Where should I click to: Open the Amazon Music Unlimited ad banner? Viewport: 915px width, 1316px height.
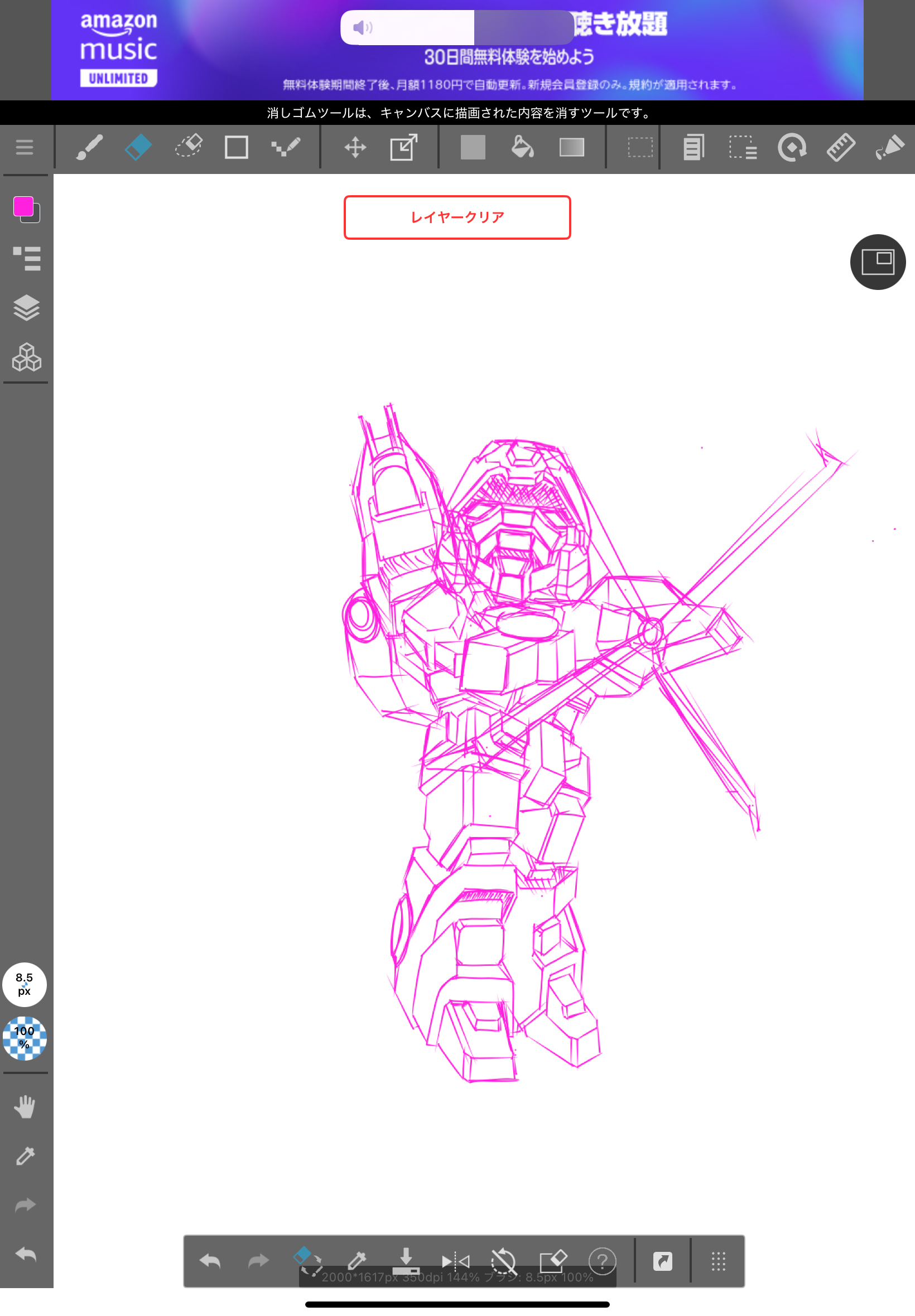coord(457,50)
